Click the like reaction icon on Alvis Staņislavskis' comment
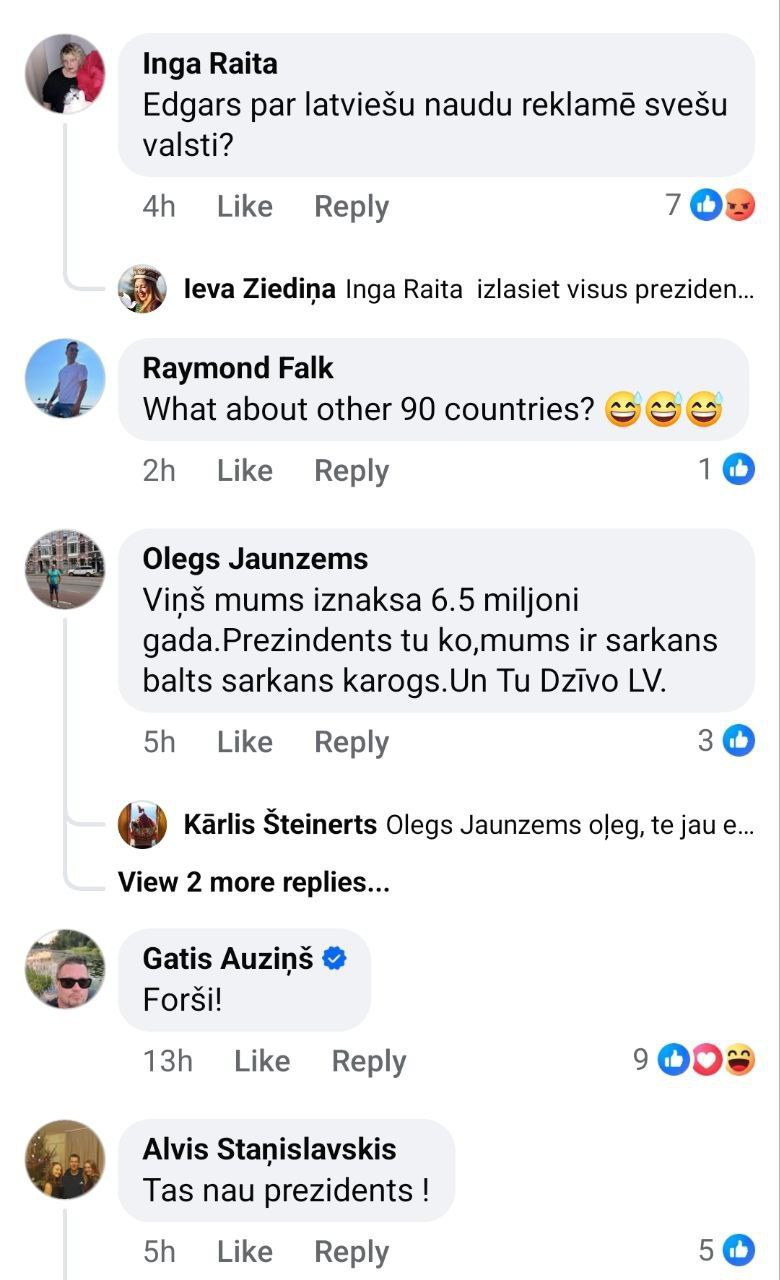Screen dimensions: 780x1280 click(738, 1250)
